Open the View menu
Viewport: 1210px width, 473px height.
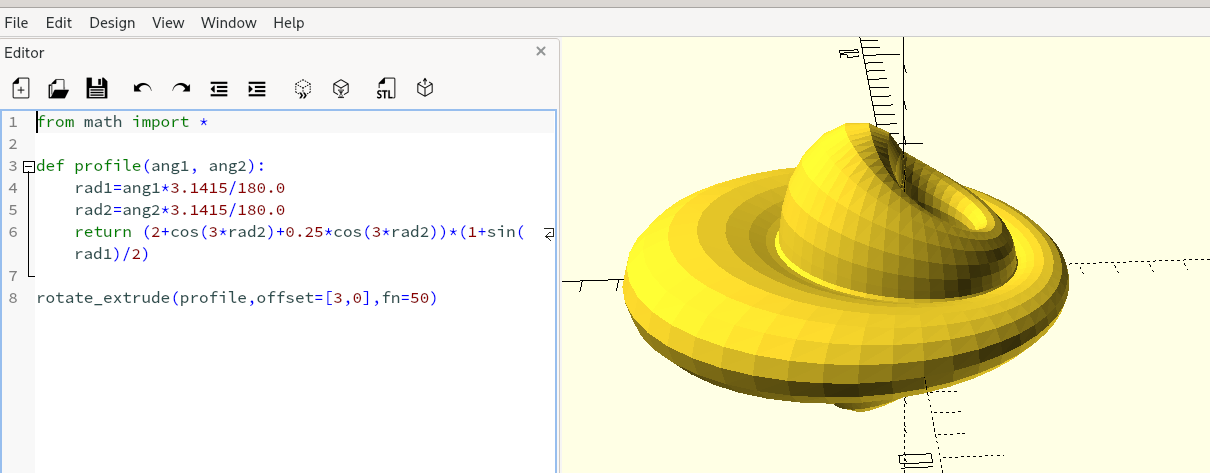pyautogui.click(x=168, y=22)
